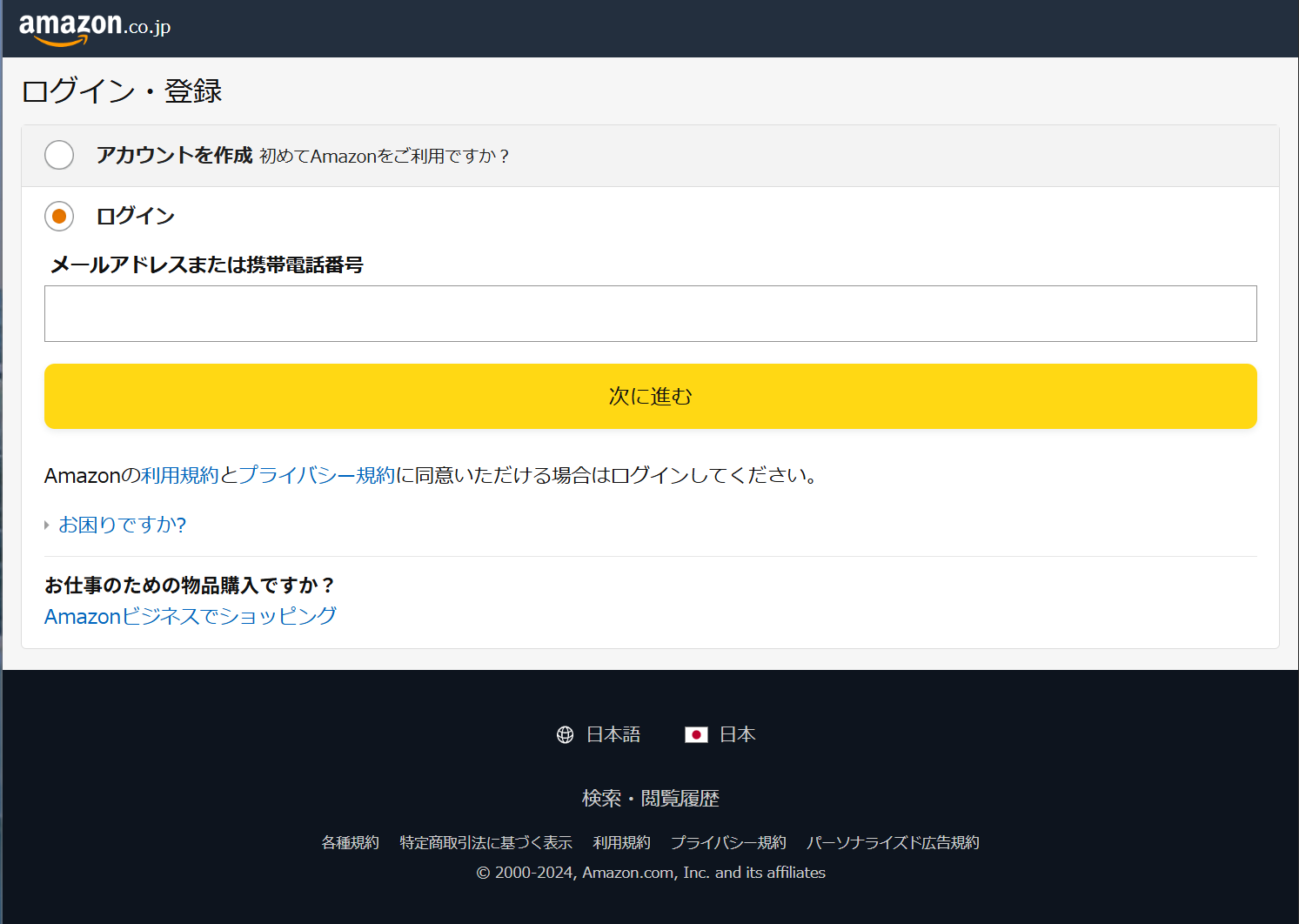The image size is (1299, 924).
Task: Open 特定商取引法に基づく表示 footer link
Action: pyautogui.click(x=485, y=843)
